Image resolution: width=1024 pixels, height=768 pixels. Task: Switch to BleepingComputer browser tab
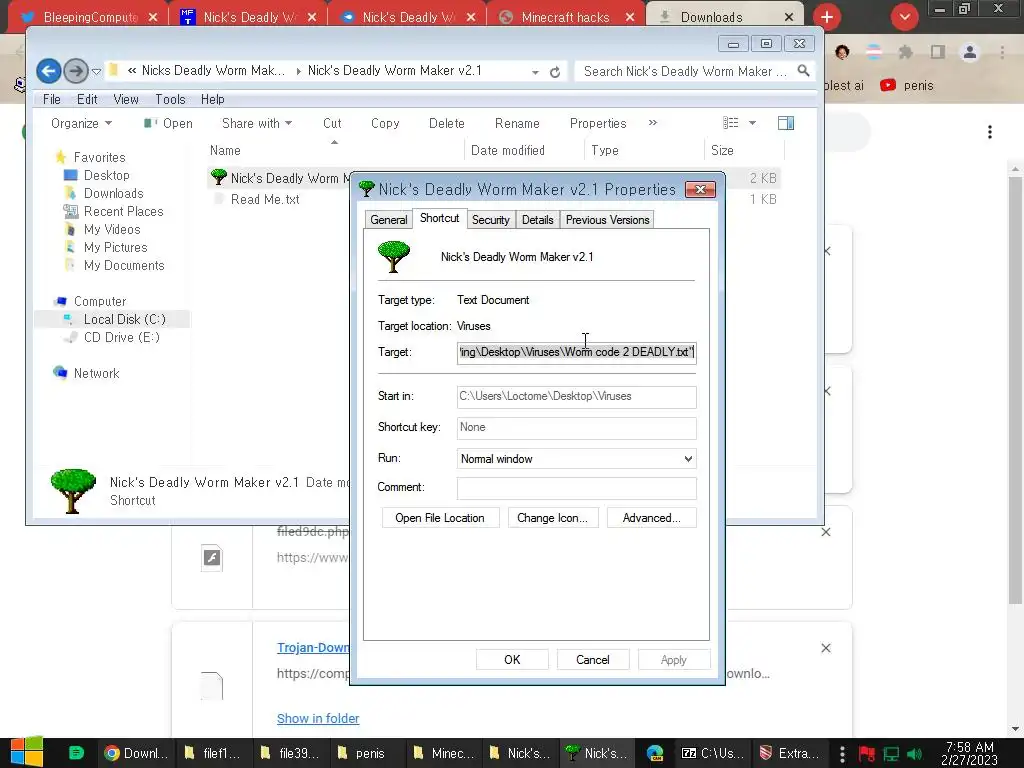89,18
